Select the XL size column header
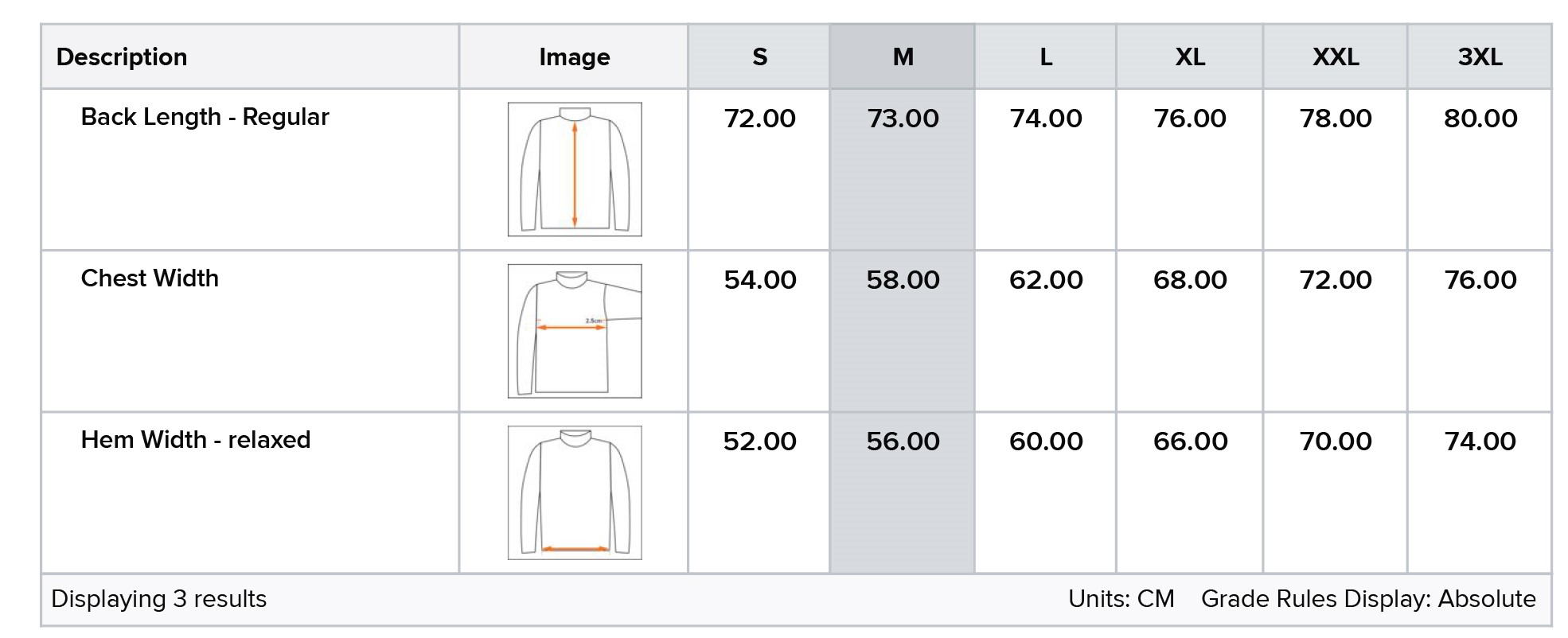Image resolution: width=1568 pixels, height=638 pixels. 1190,57
